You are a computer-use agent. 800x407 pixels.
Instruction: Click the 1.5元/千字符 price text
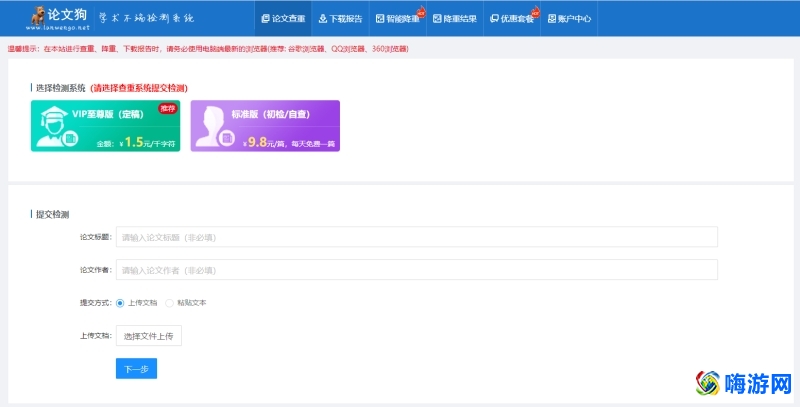[150, 142]
